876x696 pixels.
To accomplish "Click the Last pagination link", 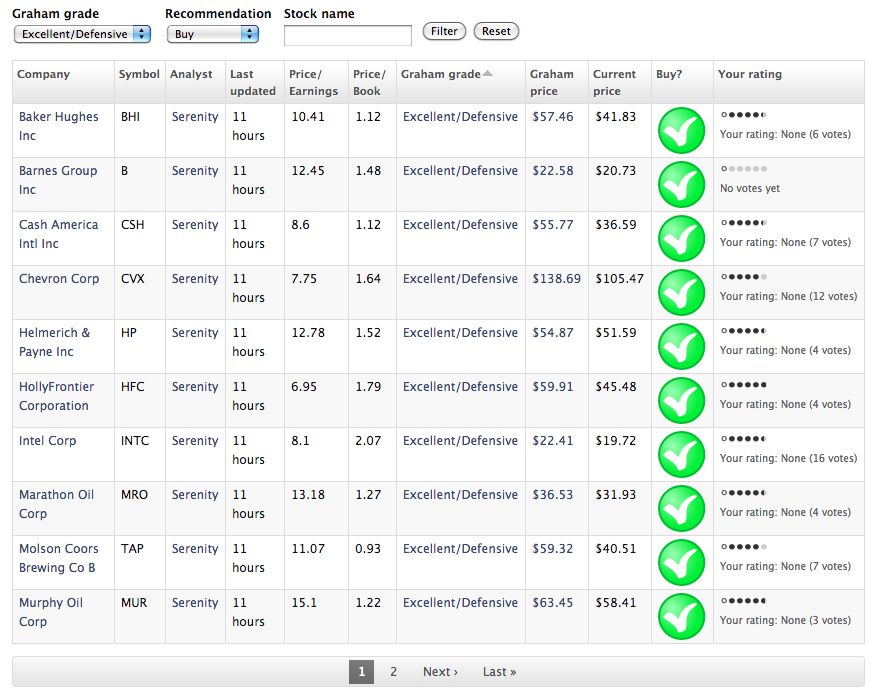I will 499,671.
